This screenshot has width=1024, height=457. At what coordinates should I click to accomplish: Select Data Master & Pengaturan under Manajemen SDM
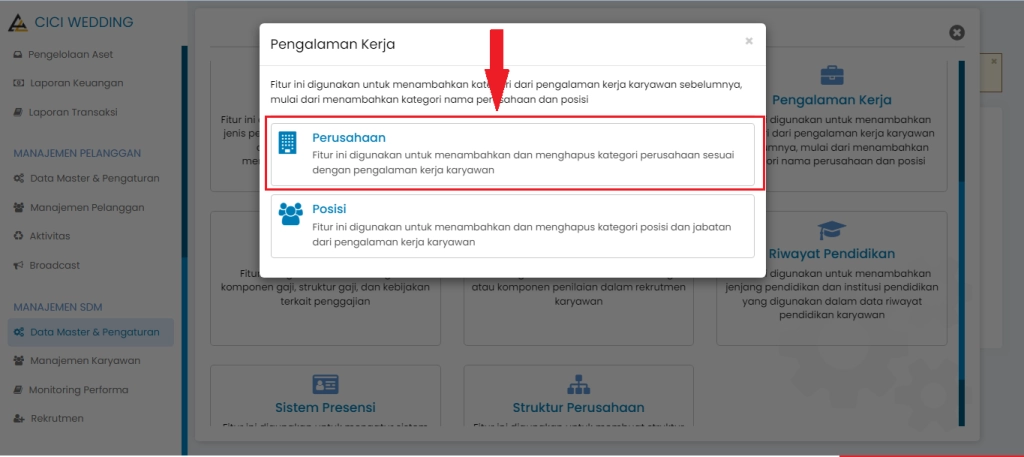(91, 332)
